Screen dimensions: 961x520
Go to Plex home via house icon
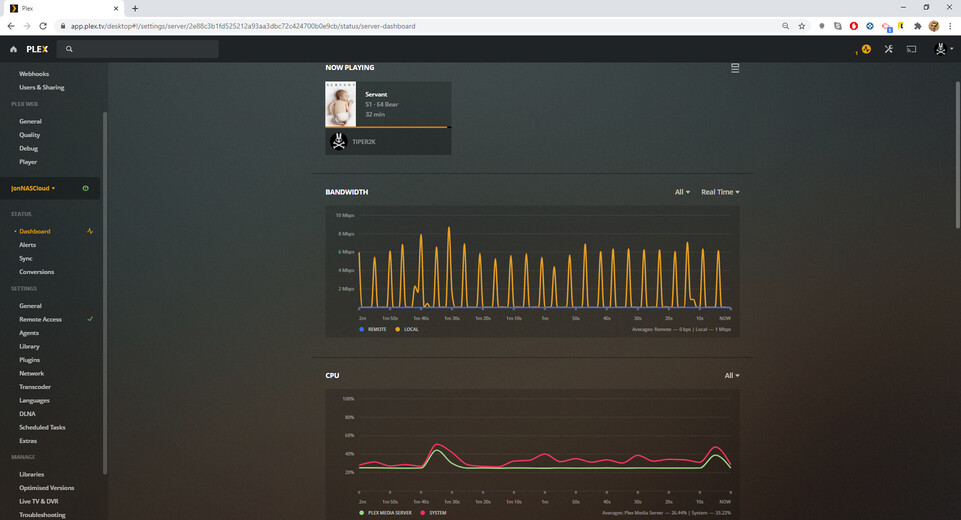click(x=13, y=49)
